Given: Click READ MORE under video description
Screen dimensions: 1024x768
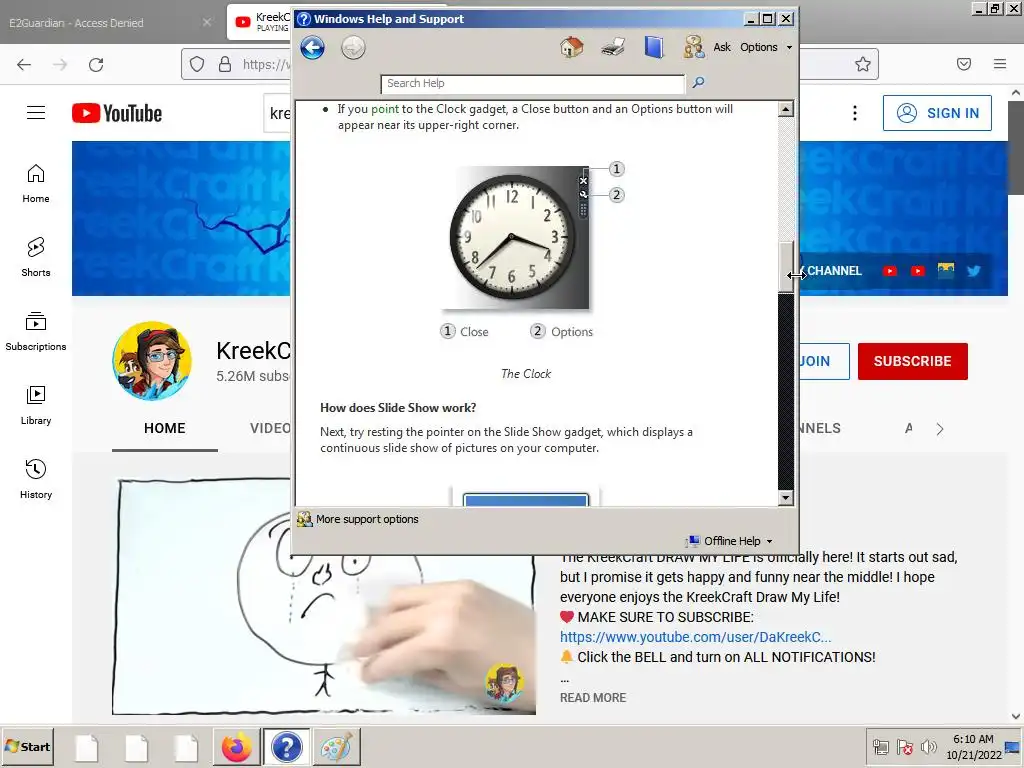Looking at the screenshot, I should point(593,697).
